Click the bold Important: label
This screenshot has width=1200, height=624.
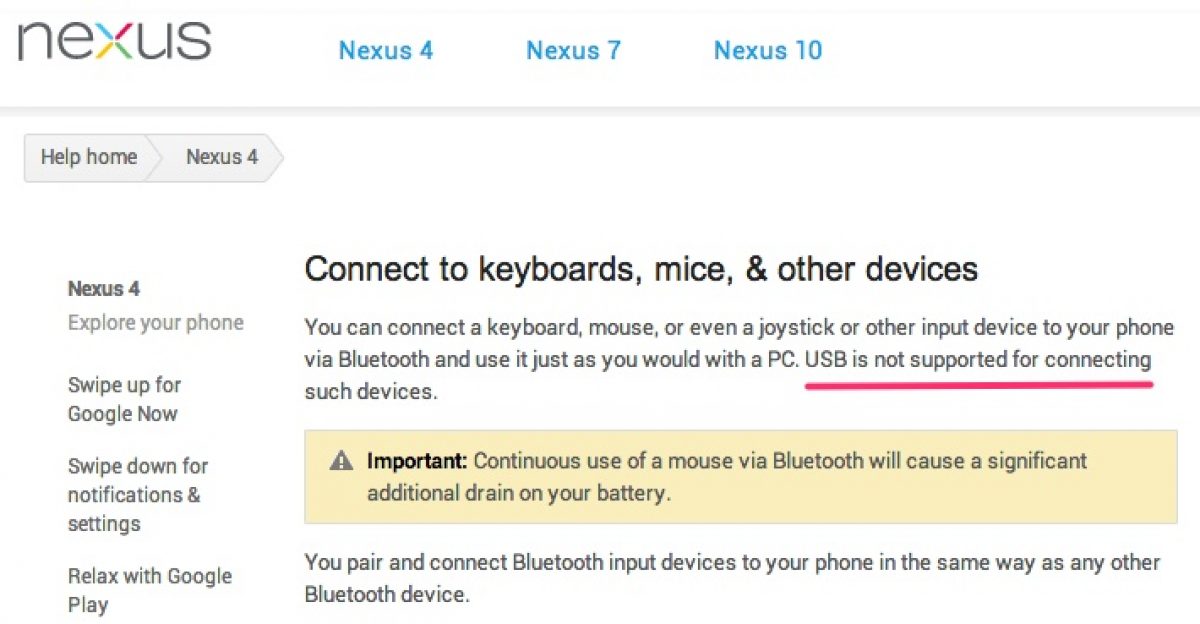(417, 461)
